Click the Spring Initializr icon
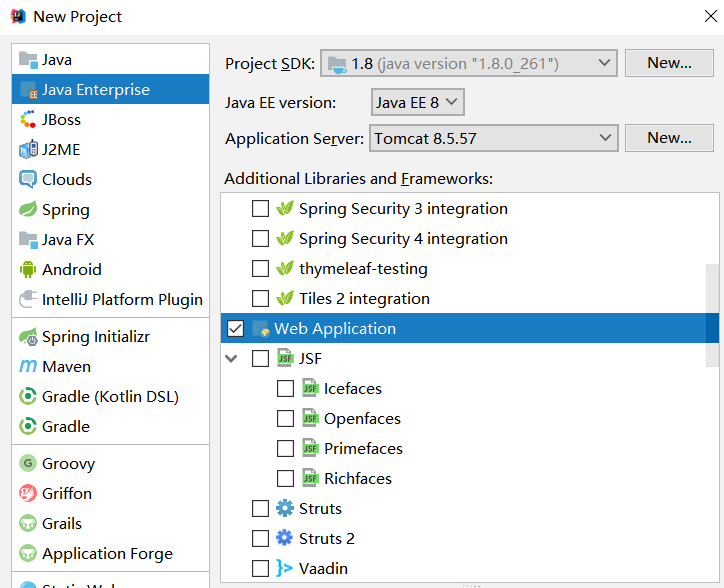The width and height of the screenshot is (724, 588). pyautogui.click(x=28, y=337)
